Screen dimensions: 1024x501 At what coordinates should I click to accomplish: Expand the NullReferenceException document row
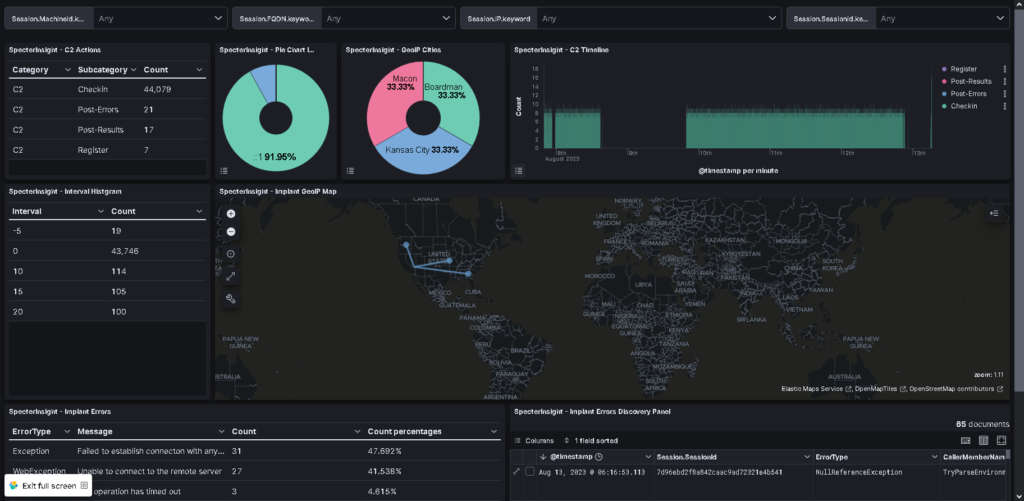click(517, 472)
